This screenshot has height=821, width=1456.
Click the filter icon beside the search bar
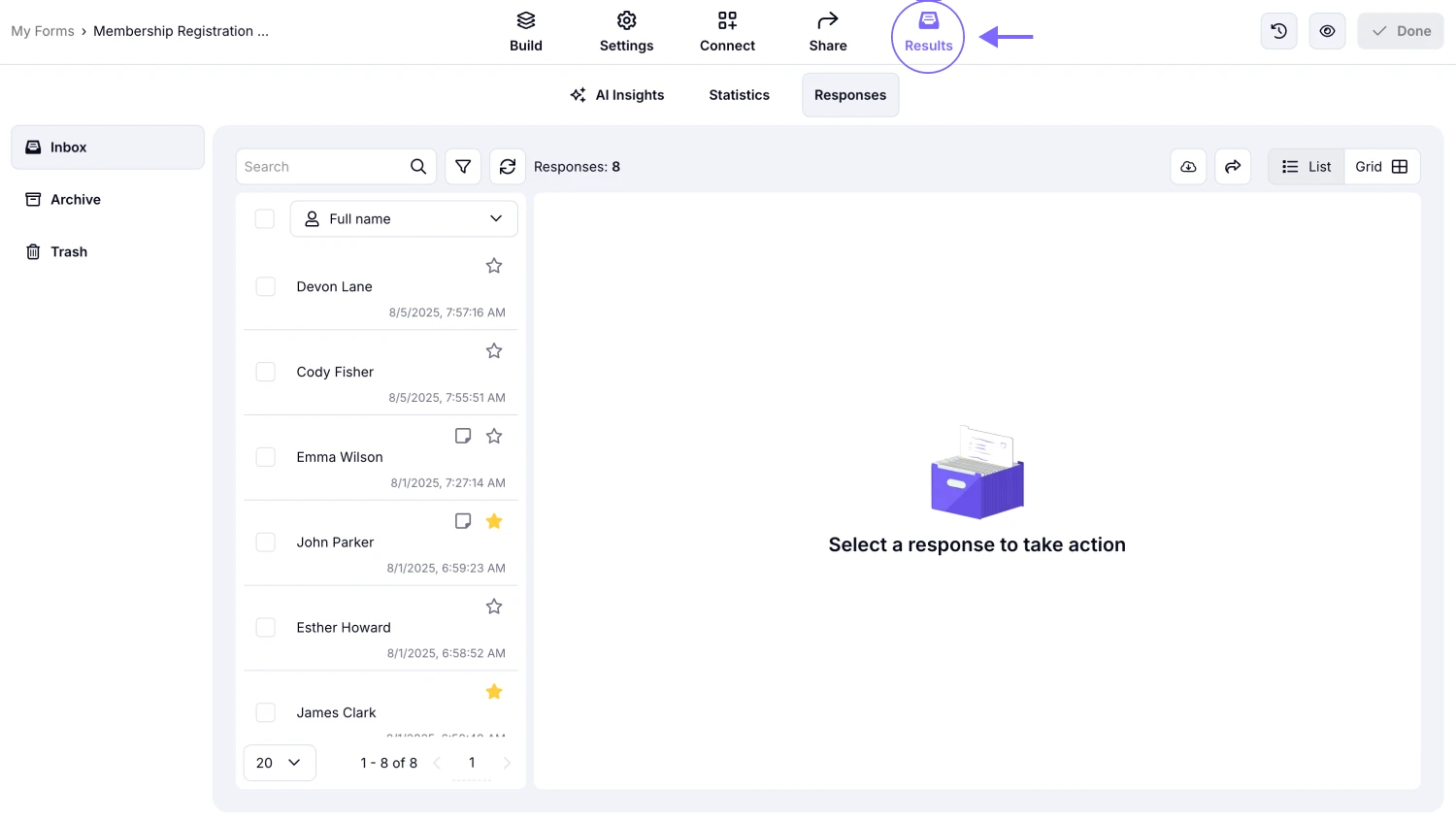point(463,166)
